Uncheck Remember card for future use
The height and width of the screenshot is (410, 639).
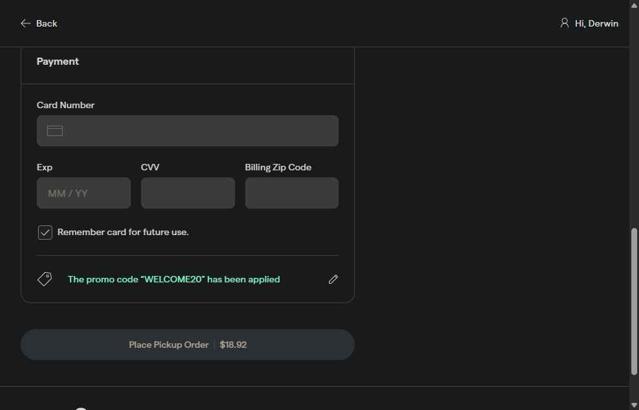coord(45,232)
